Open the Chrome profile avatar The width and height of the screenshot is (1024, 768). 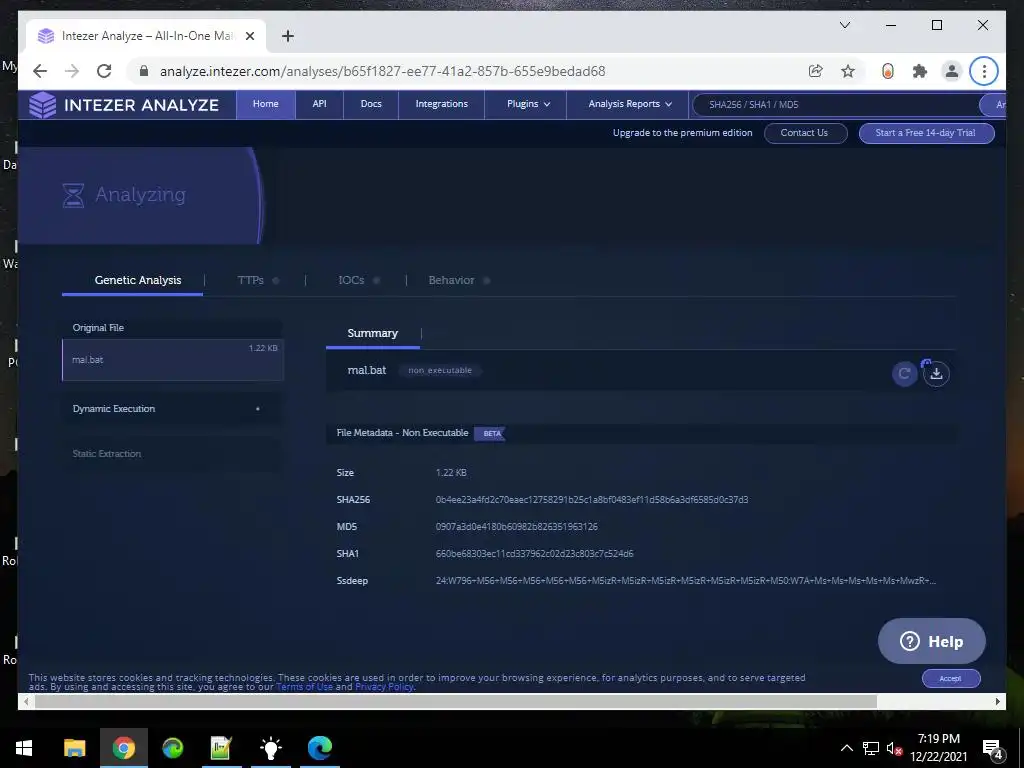pyautogui.click(x=952, y=71)
